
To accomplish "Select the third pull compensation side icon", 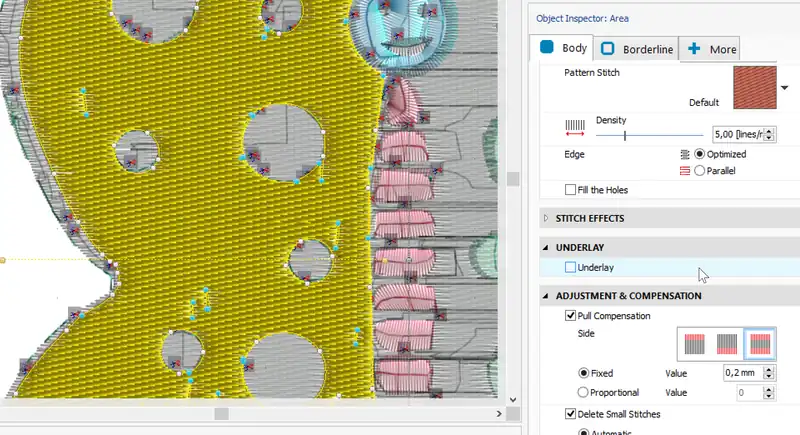I will coord(759,344).
